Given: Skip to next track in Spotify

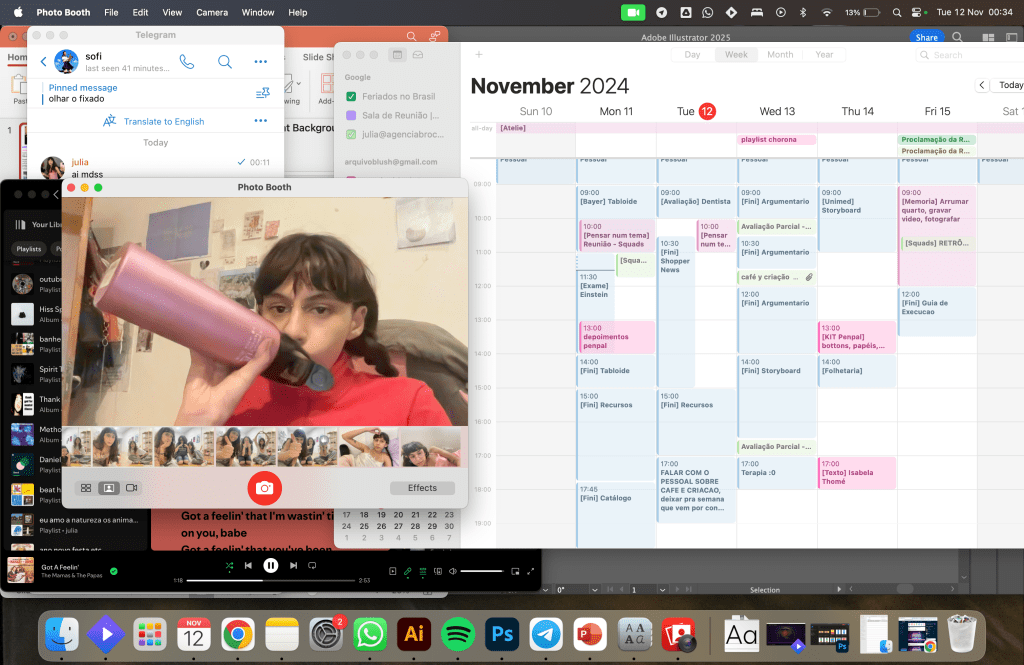Looking at the screenshot, I should click(293, 565).
